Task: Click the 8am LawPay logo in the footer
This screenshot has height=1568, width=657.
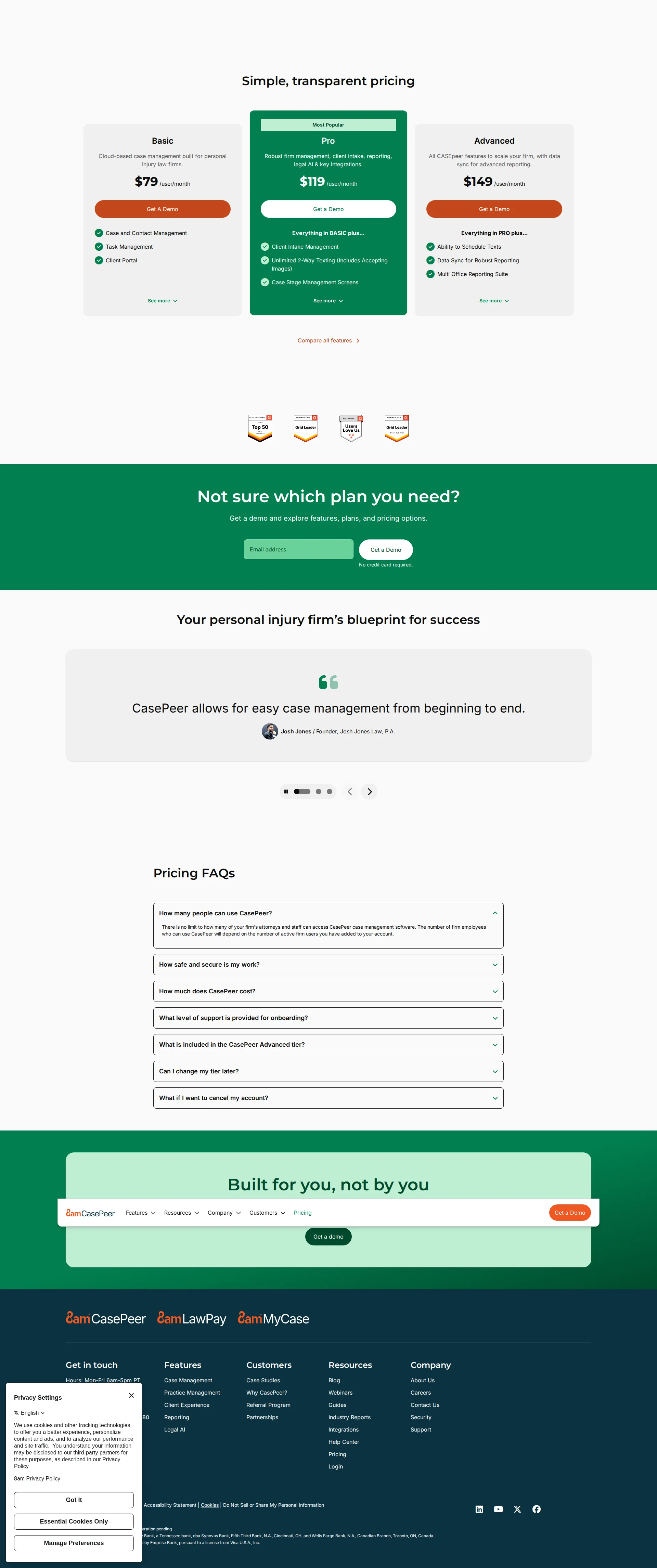Action: pos(191,1318)
